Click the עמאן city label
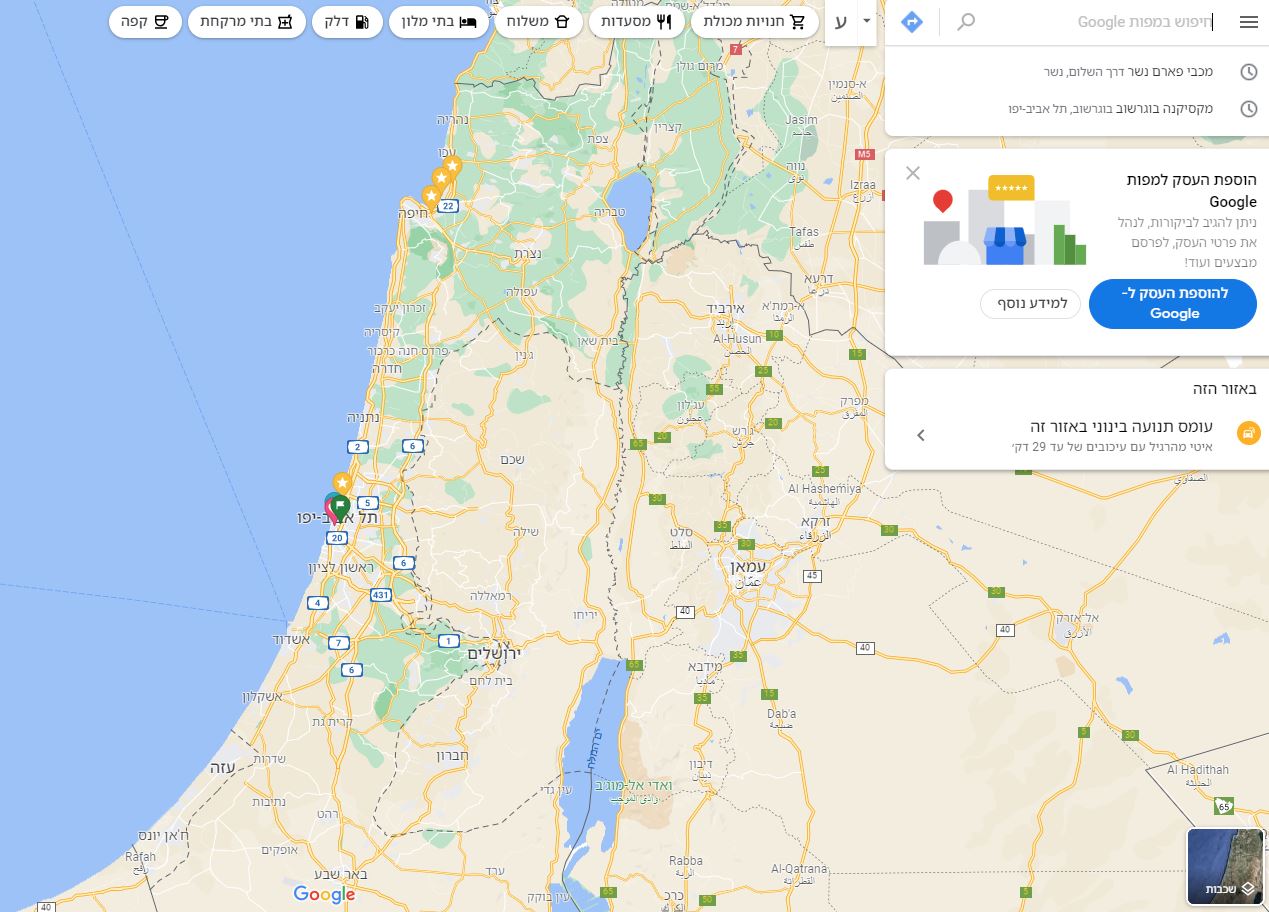1269x912 pixels. pyautogui.click(x=748, y=567)
